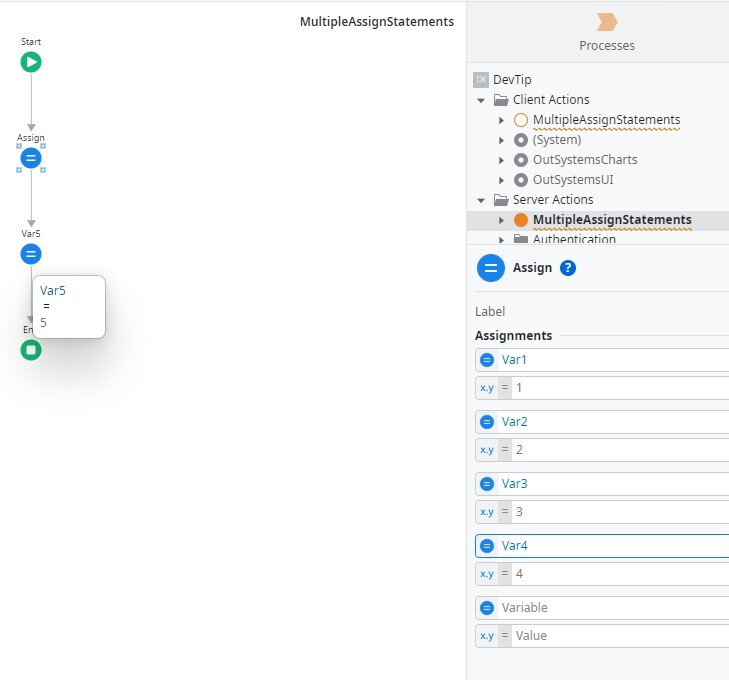Collapse the Server Actions folder

482,200
